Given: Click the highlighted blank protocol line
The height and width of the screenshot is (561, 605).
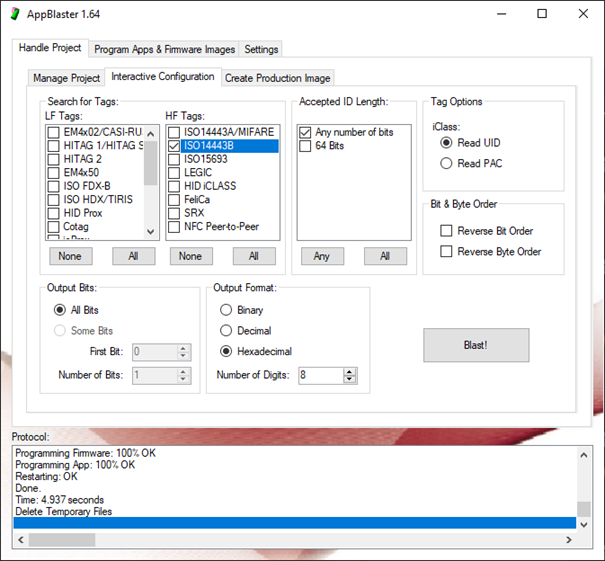Looking at the screenshot, I should [x=295, y=523].
